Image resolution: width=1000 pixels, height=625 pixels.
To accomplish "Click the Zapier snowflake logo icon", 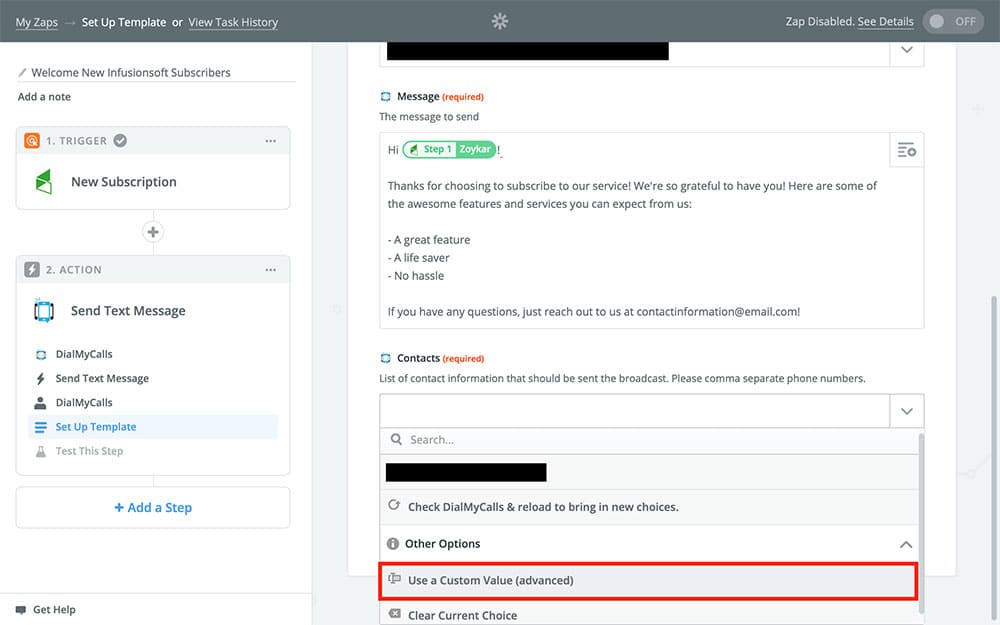I will pos(500,21).
